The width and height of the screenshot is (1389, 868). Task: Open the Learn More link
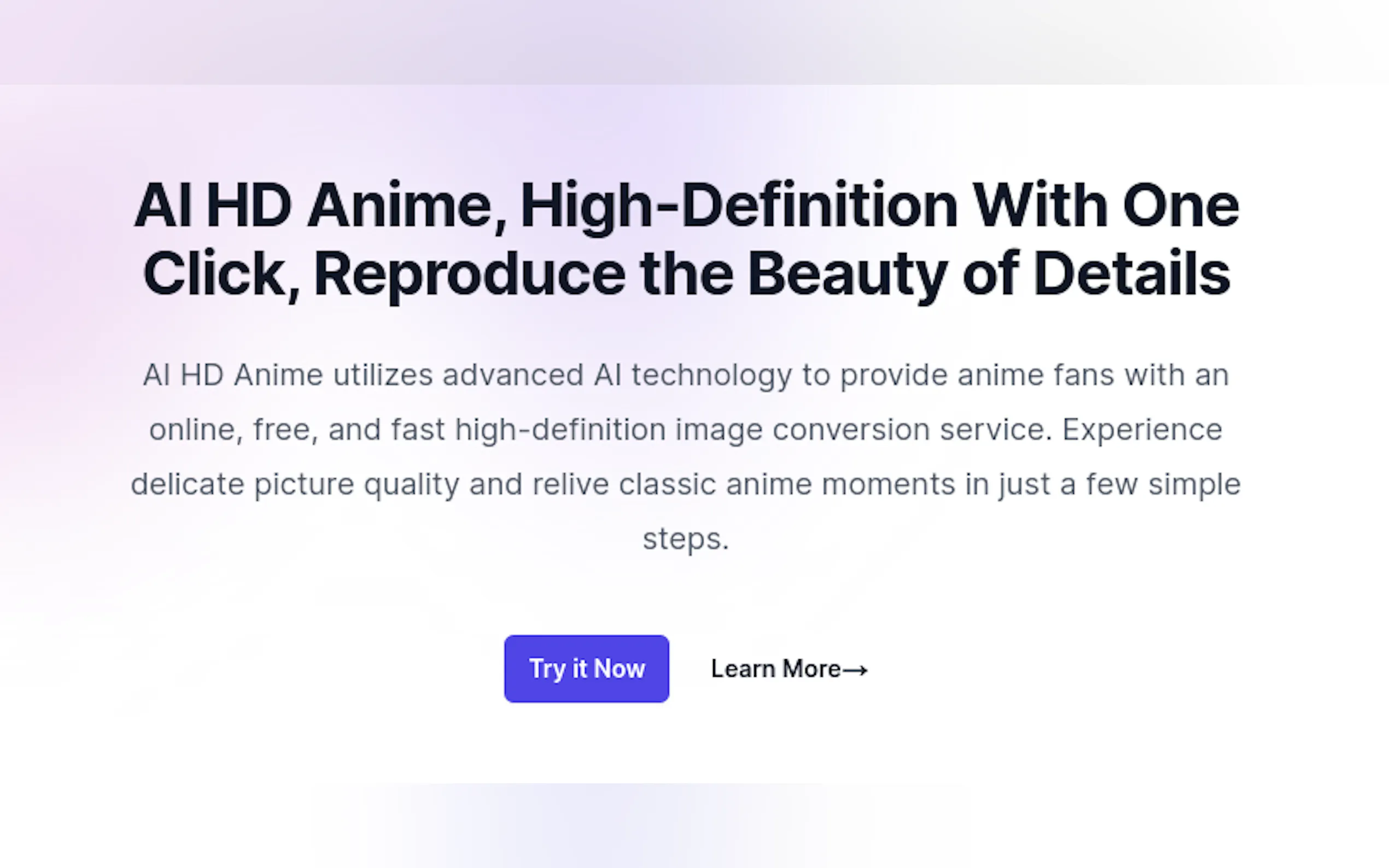775,669
